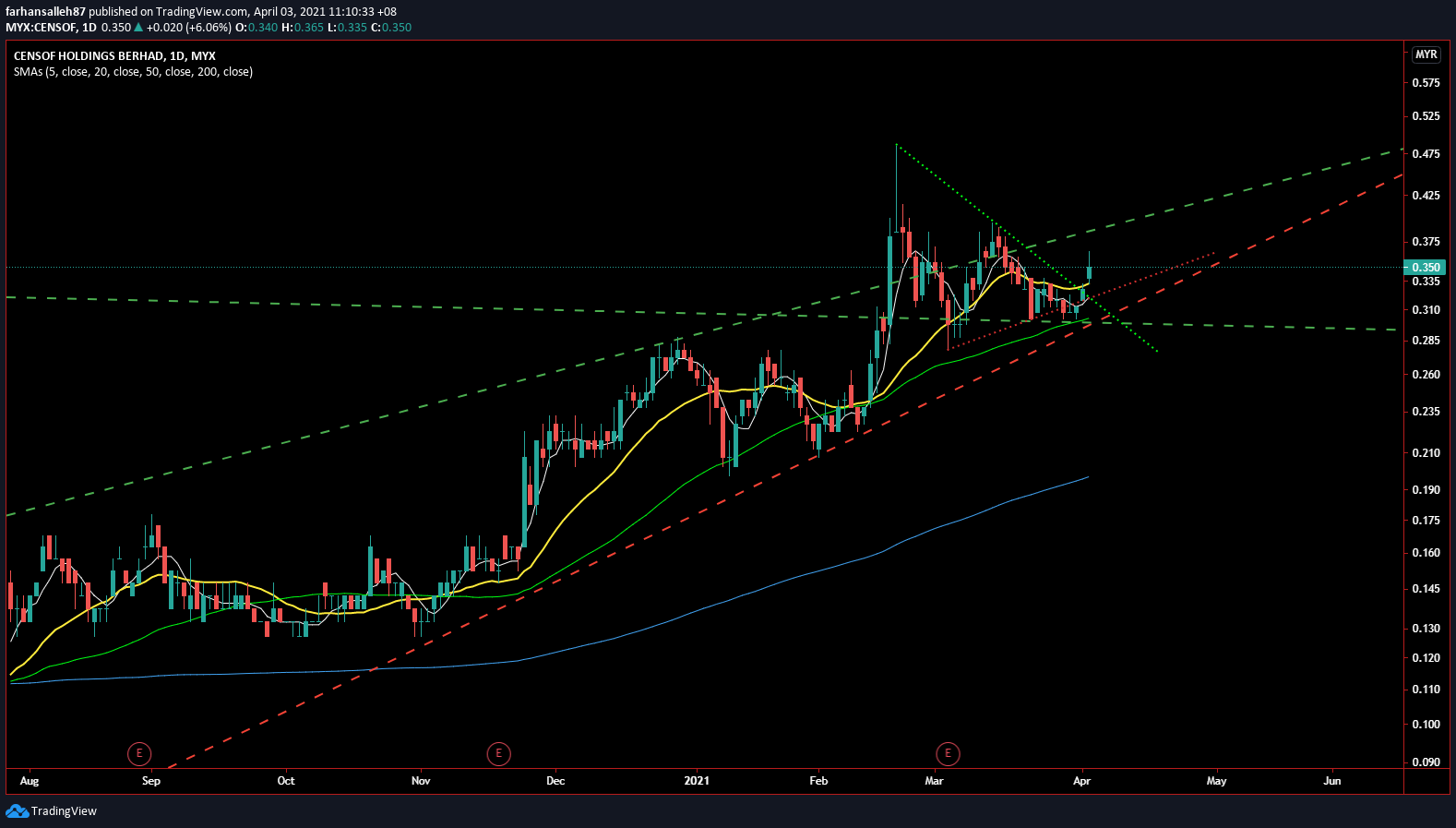
Task: Click the 0.190 price axis label
Action: pyautogui.click(x=1426, y=490)
